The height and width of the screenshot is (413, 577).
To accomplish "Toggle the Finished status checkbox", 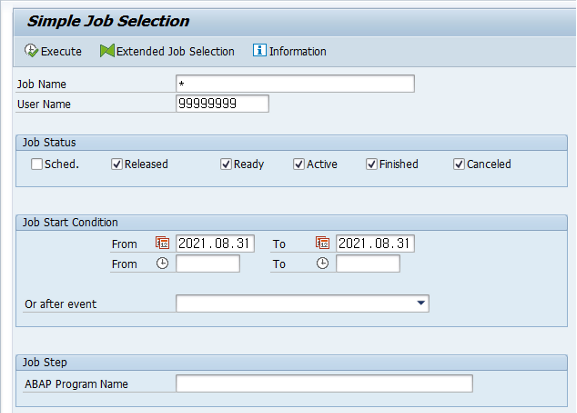I will (x=371, y=164).
